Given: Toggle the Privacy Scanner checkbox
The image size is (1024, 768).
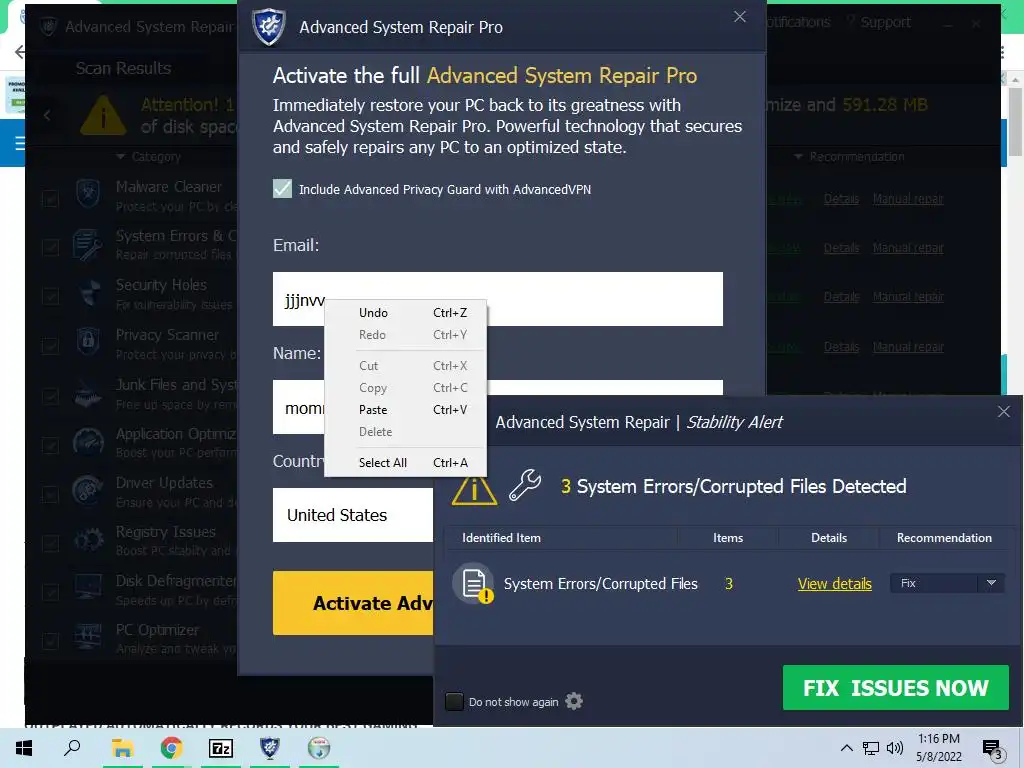Looking at the screenshot, I should pos(50,345).
